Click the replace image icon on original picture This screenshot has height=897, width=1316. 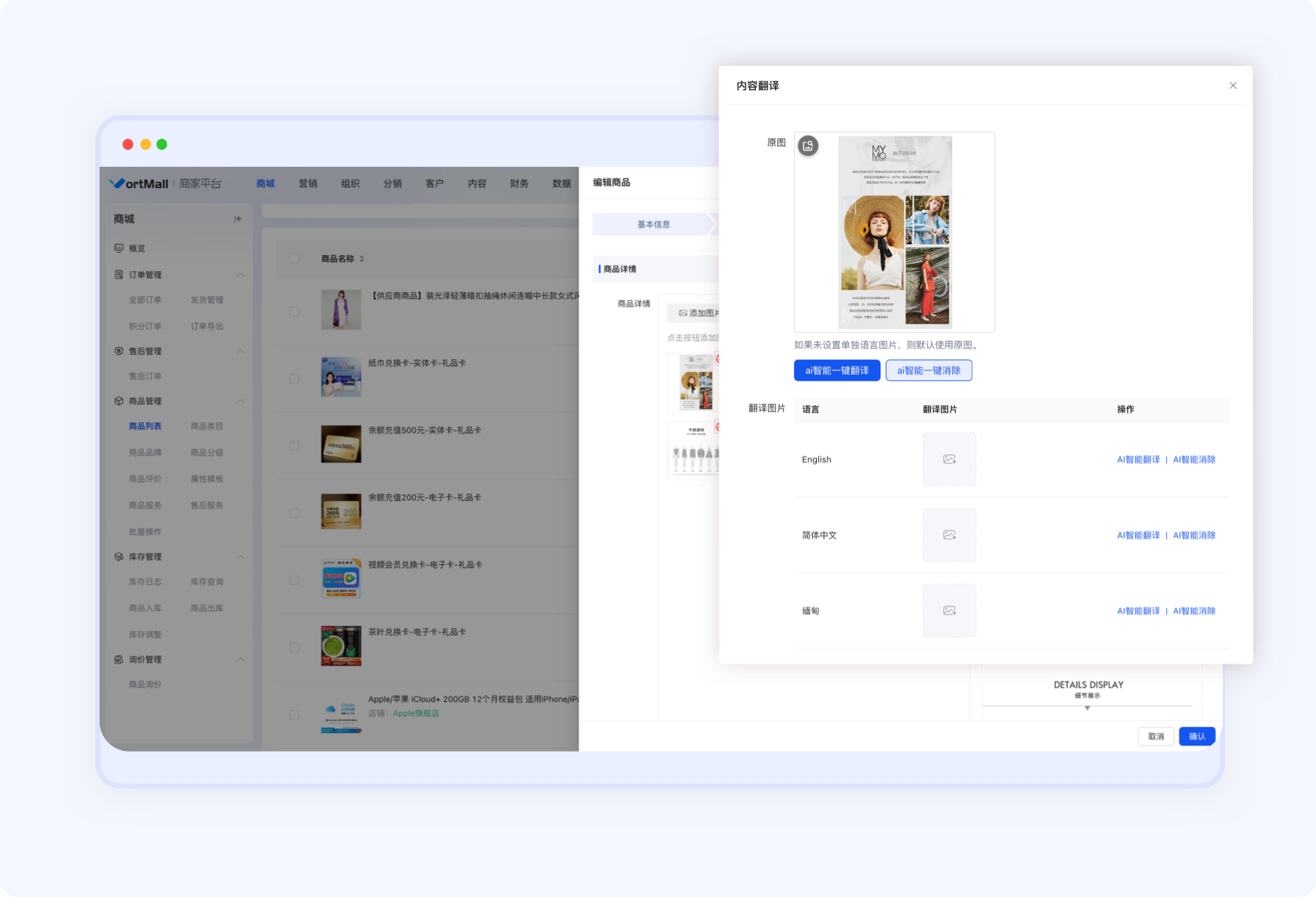pyautogui.click(x=808, y=145)
